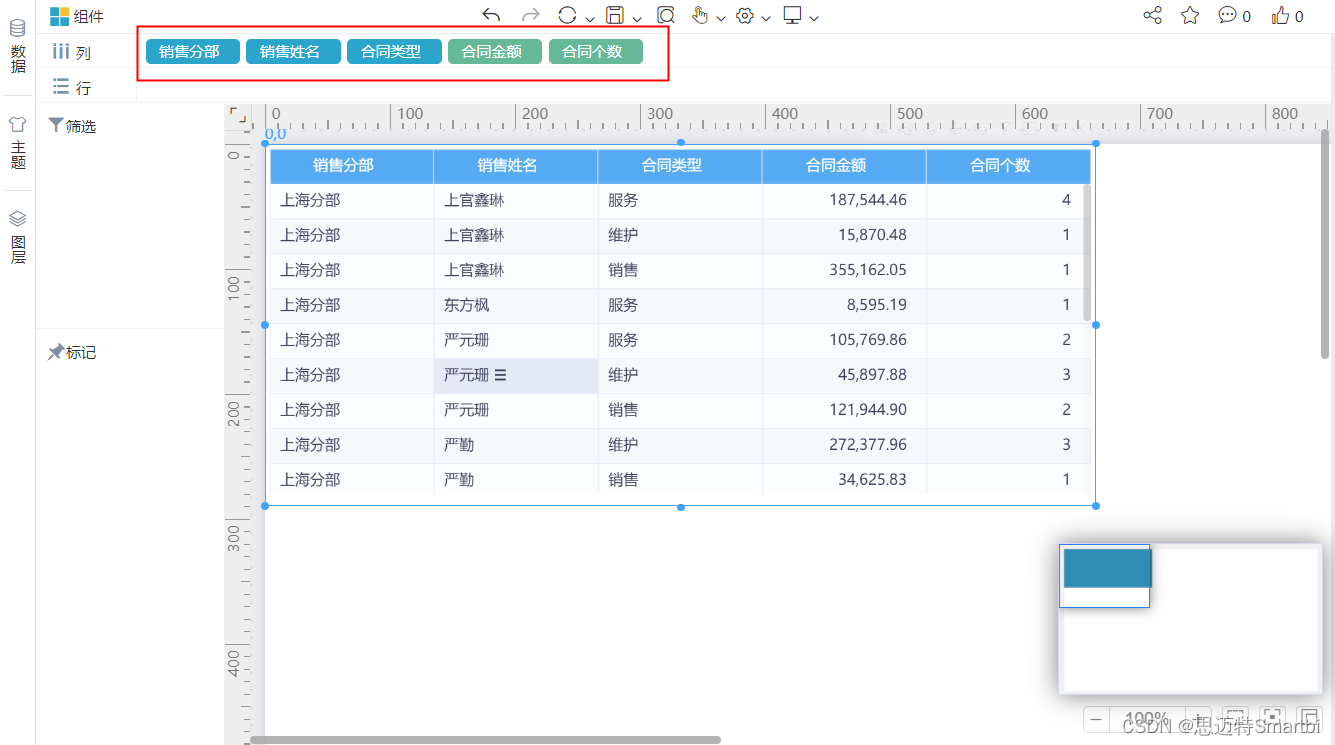Select the 合同类型 field pill

[x=394, y=52]
